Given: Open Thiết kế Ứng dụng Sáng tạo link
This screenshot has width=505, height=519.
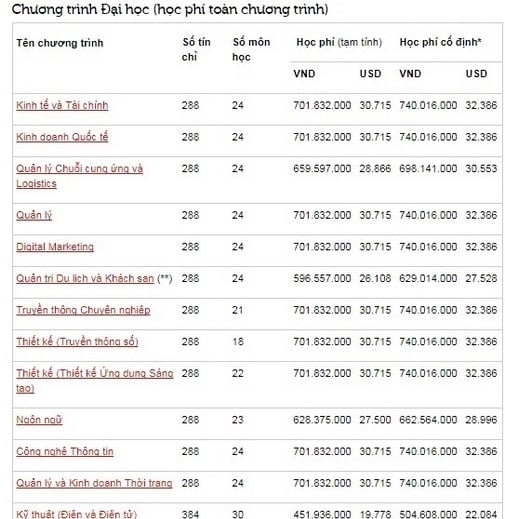Looking at the screenshot, I should click(x=95, y=380).
